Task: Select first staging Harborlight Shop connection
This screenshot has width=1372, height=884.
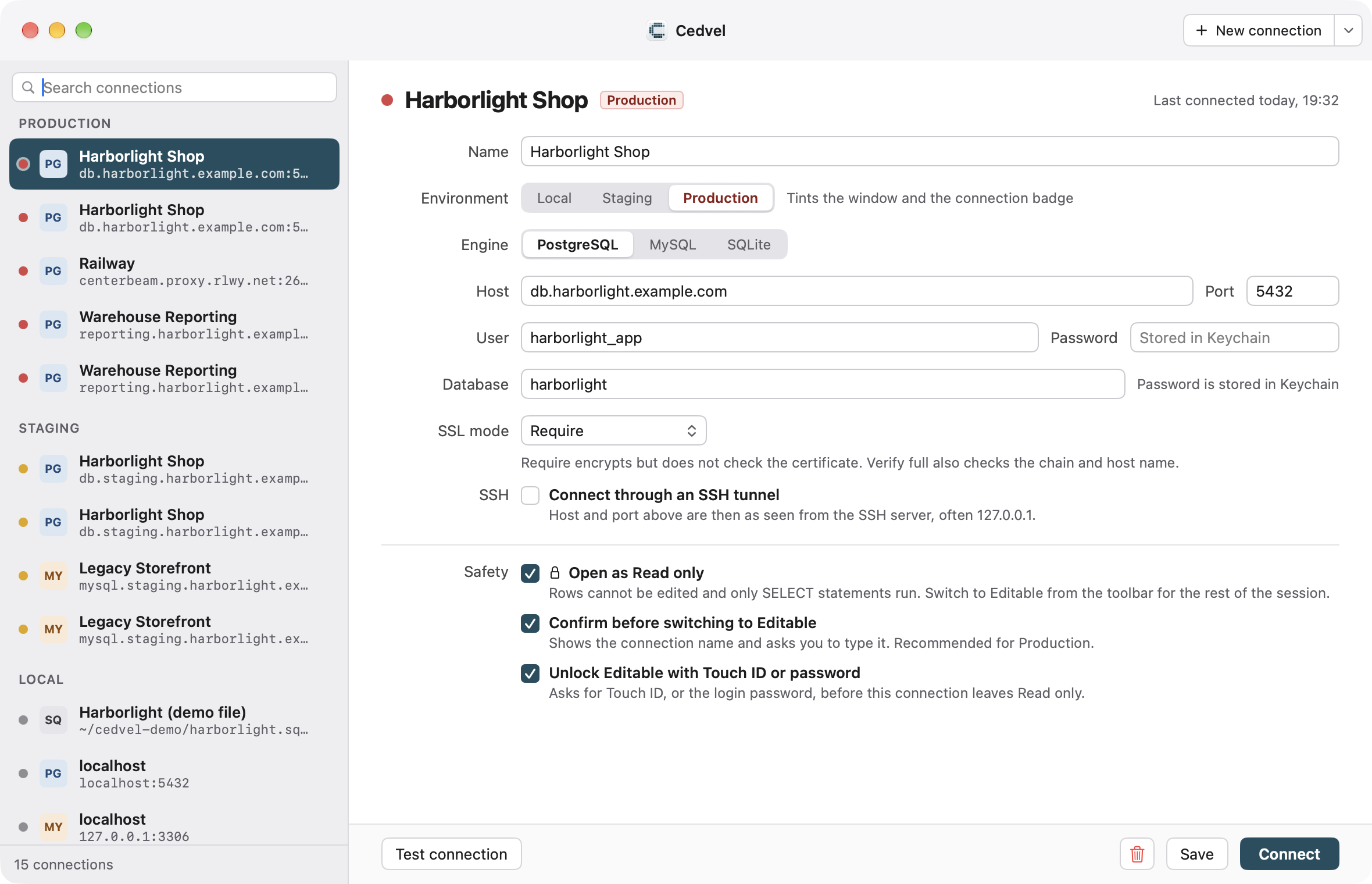Action: [174, 469]
